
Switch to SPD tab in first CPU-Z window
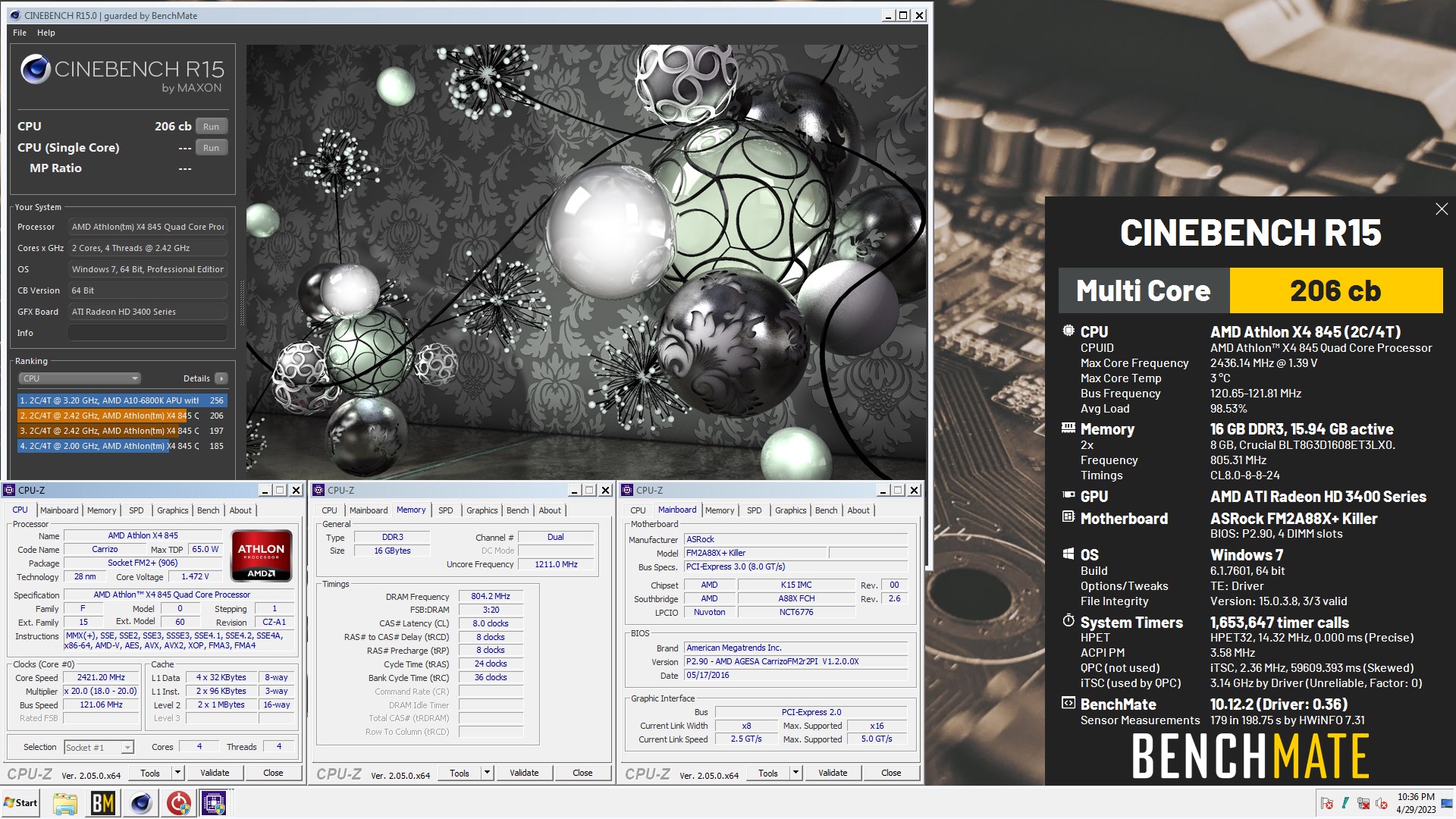point(136,510)
